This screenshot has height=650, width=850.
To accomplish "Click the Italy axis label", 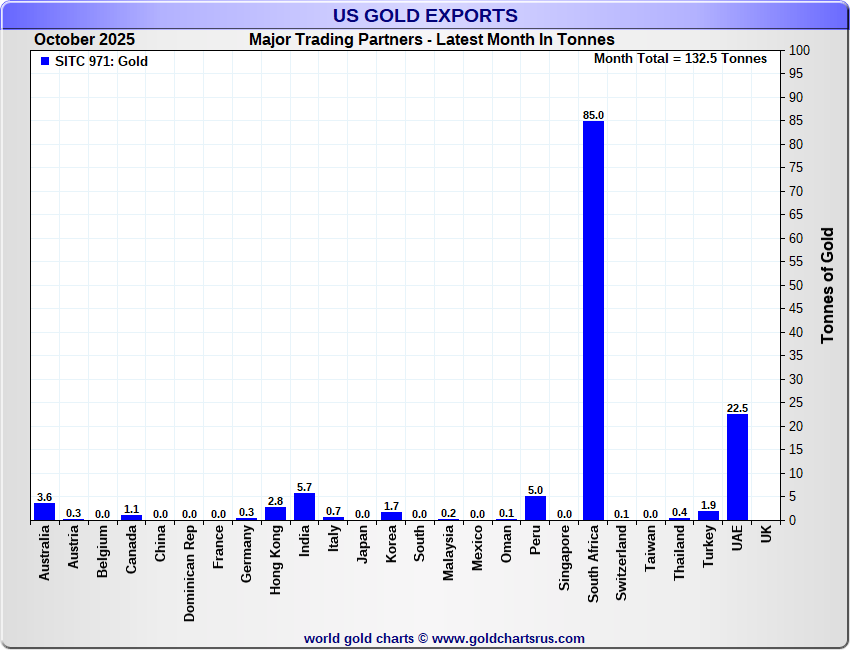I will (x=334, y=538).
